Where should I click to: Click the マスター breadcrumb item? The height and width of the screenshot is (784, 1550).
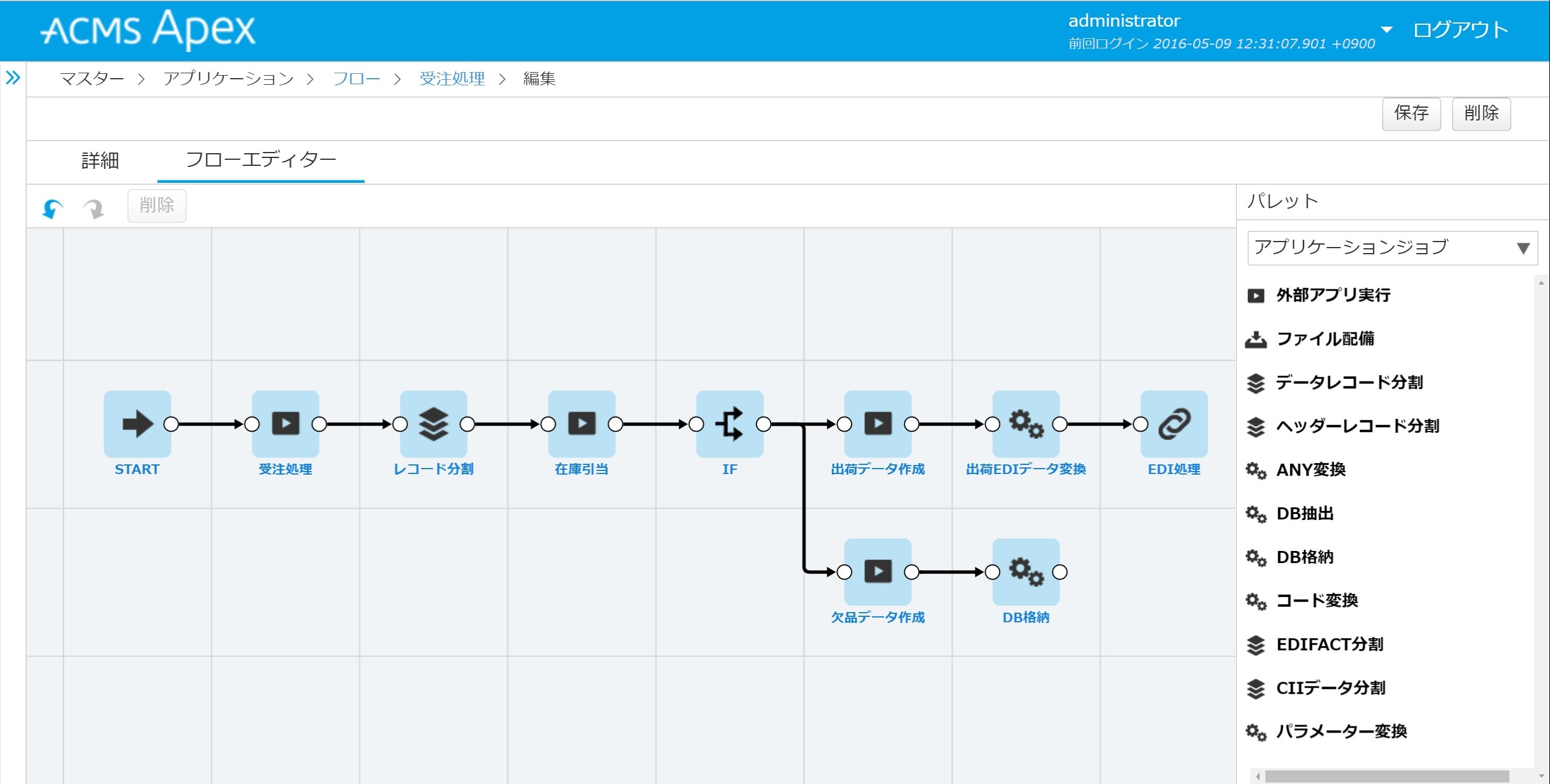[x=92, y=78]
